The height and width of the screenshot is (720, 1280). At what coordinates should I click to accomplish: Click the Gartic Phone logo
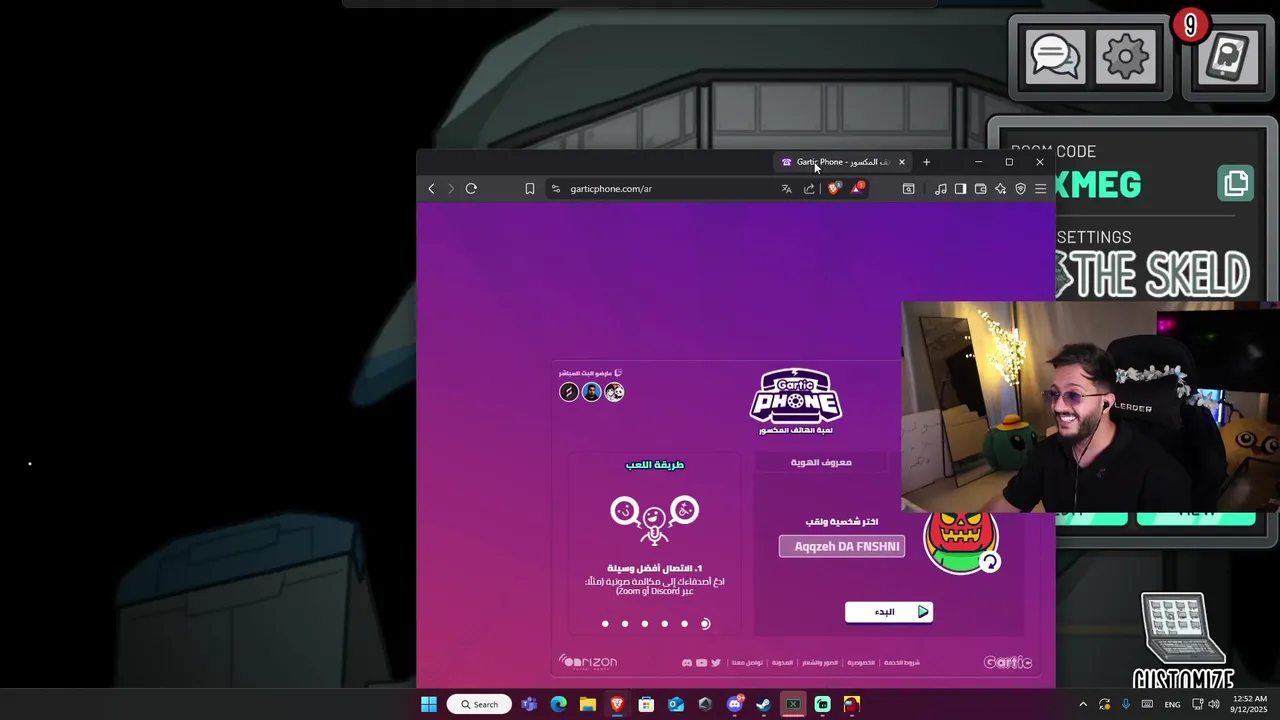tap(796, 400)
